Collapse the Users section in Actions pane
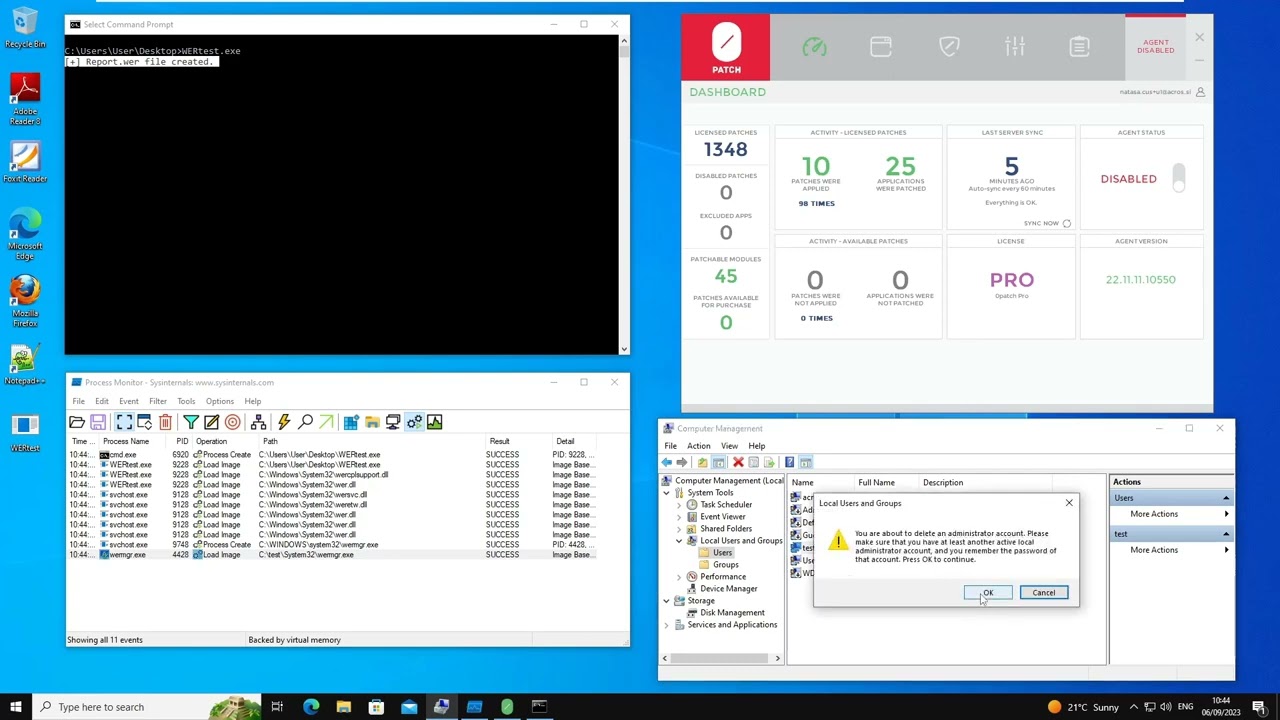This screenshot has height=720, width=1280. (x=1226, y=498)
